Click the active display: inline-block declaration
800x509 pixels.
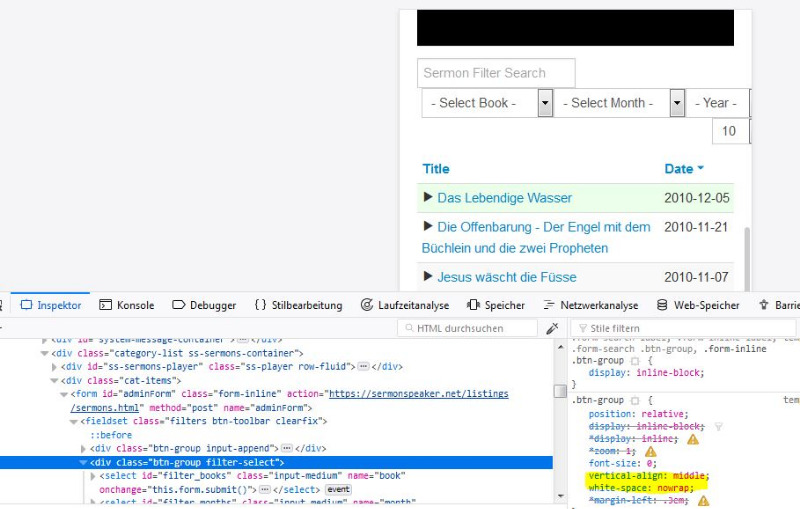(x=646, y=373)
